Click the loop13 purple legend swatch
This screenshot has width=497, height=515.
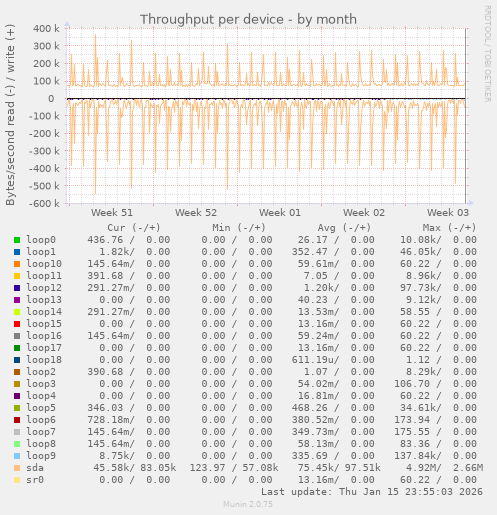pyautogui.click(x=17, y=300)
